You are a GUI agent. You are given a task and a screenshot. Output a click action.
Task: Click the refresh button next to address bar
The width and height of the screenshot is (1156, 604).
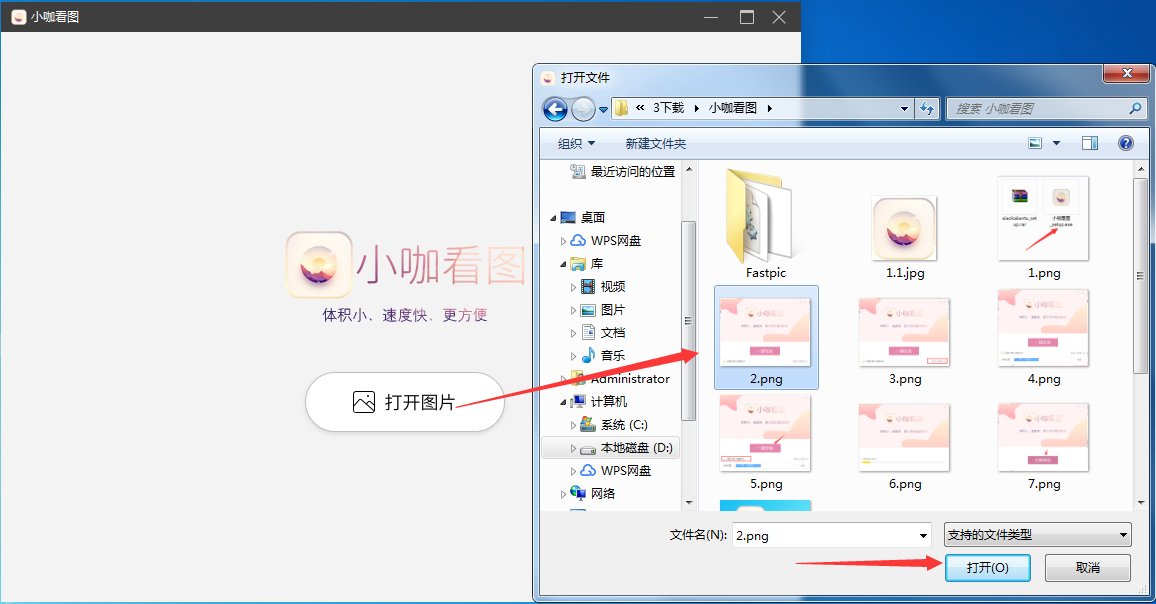pyautogui.click(x=927, y=108)
